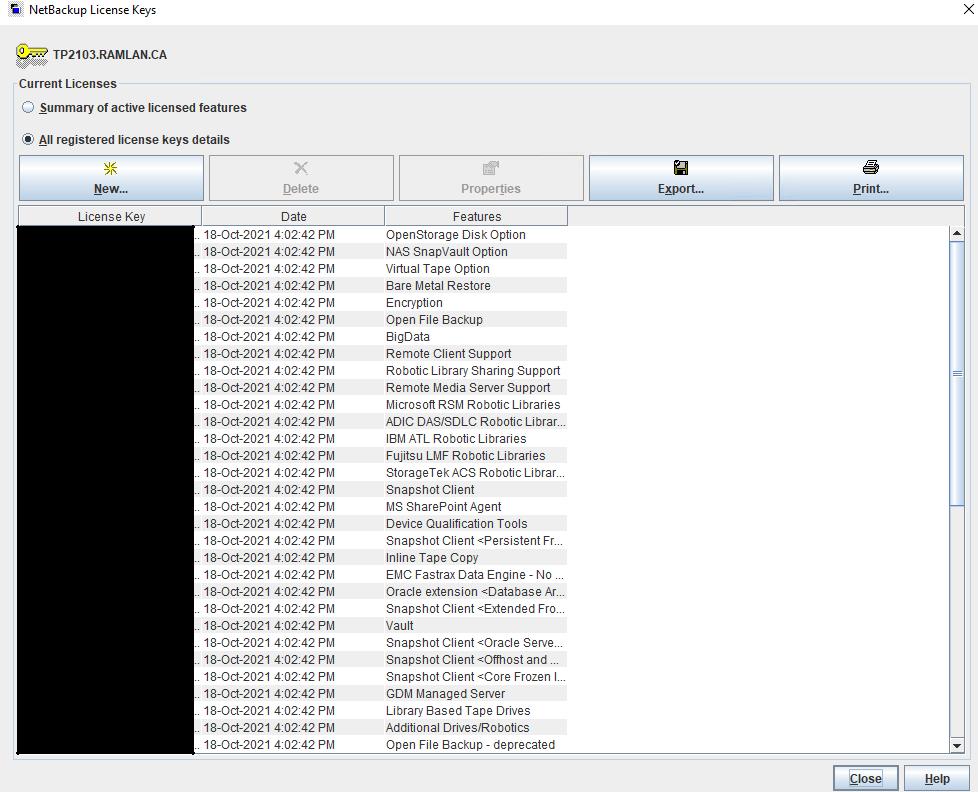The width and height of the screenshot is (978, 792).
Task: Select the StorageTek ACS Robotic Libraries row
Action: [x=293, y=473]
